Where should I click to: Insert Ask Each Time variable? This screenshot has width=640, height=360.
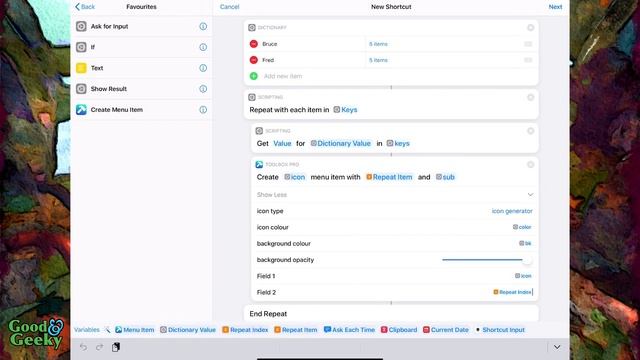coord(349,330)
